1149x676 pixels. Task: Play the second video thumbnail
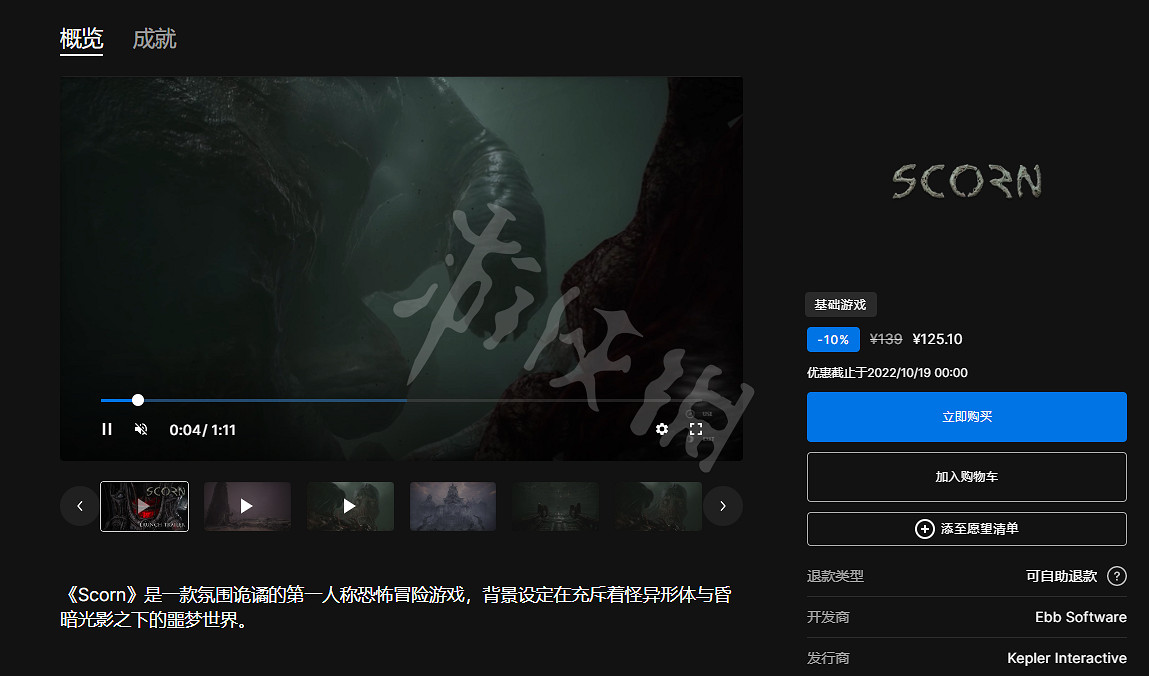pyautogui.click(x=247, y=506)
